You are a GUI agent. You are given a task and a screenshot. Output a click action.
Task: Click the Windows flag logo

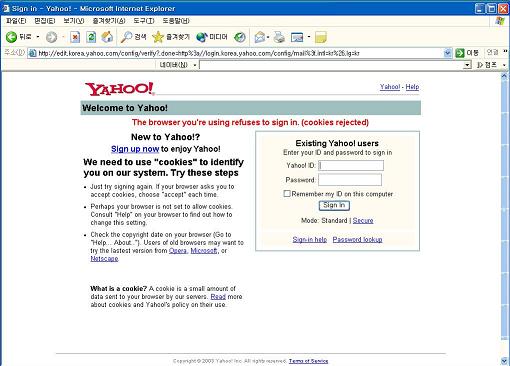point(500,21)
